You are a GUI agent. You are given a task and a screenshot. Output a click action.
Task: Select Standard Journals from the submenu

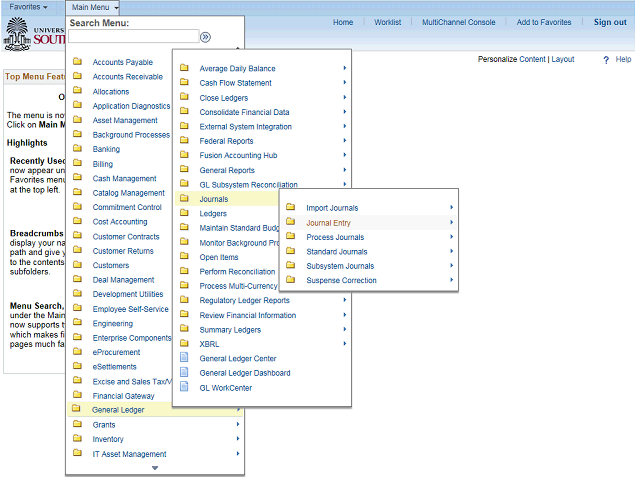coord(336,252)
